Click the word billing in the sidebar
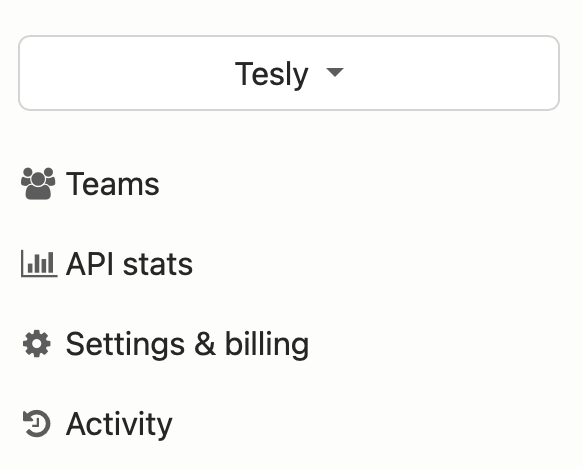Screen dimensions: 583x469 tap(267, 344)
